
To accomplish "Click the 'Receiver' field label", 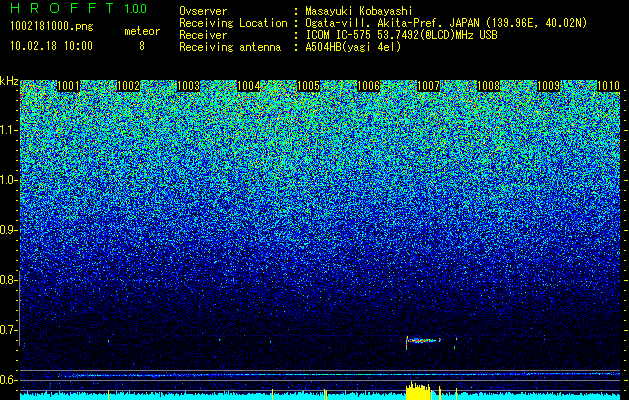I will [x=203, y=35].
